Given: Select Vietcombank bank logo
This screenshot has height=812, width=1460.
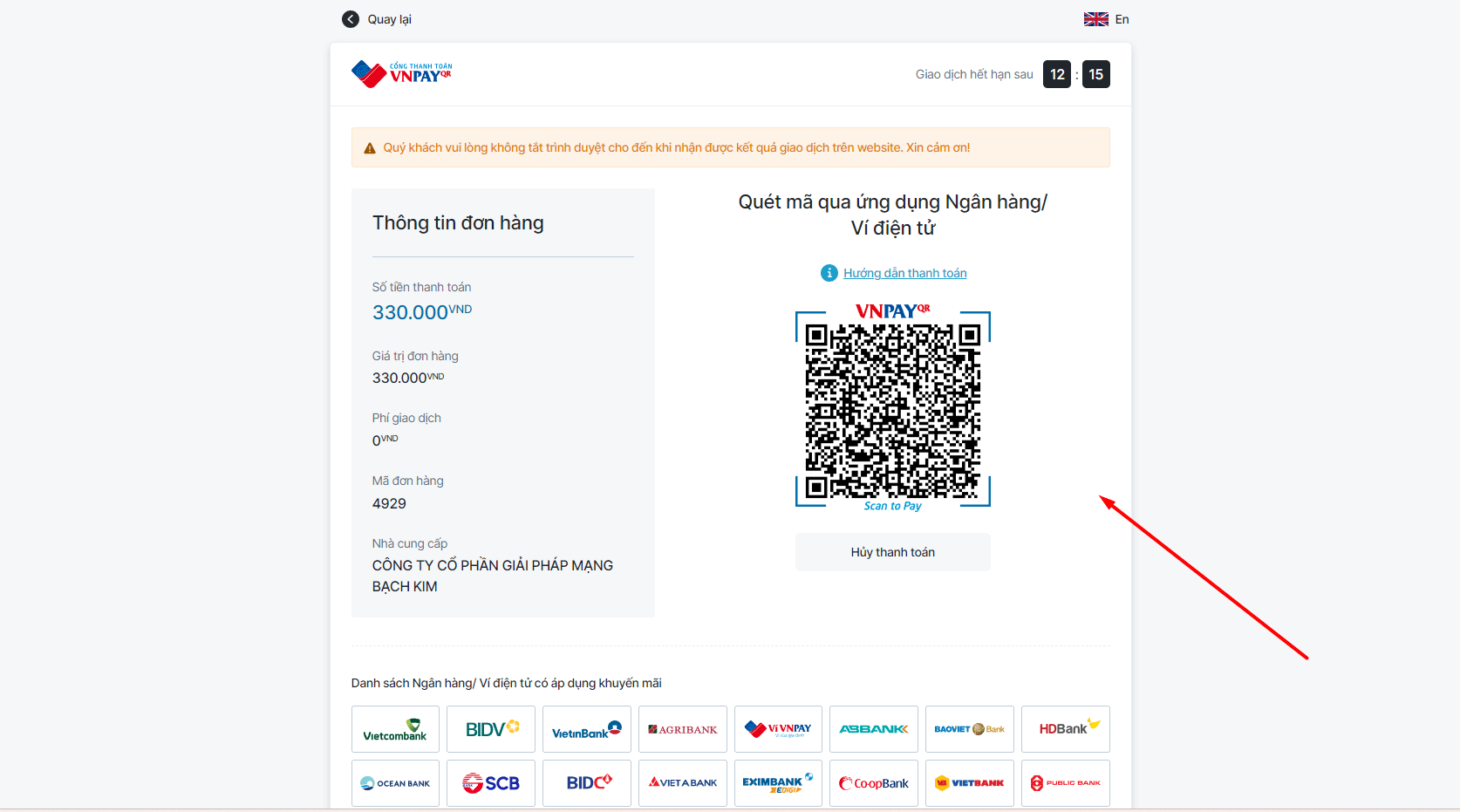Looking at the screenshot, I should coord(395,729).
